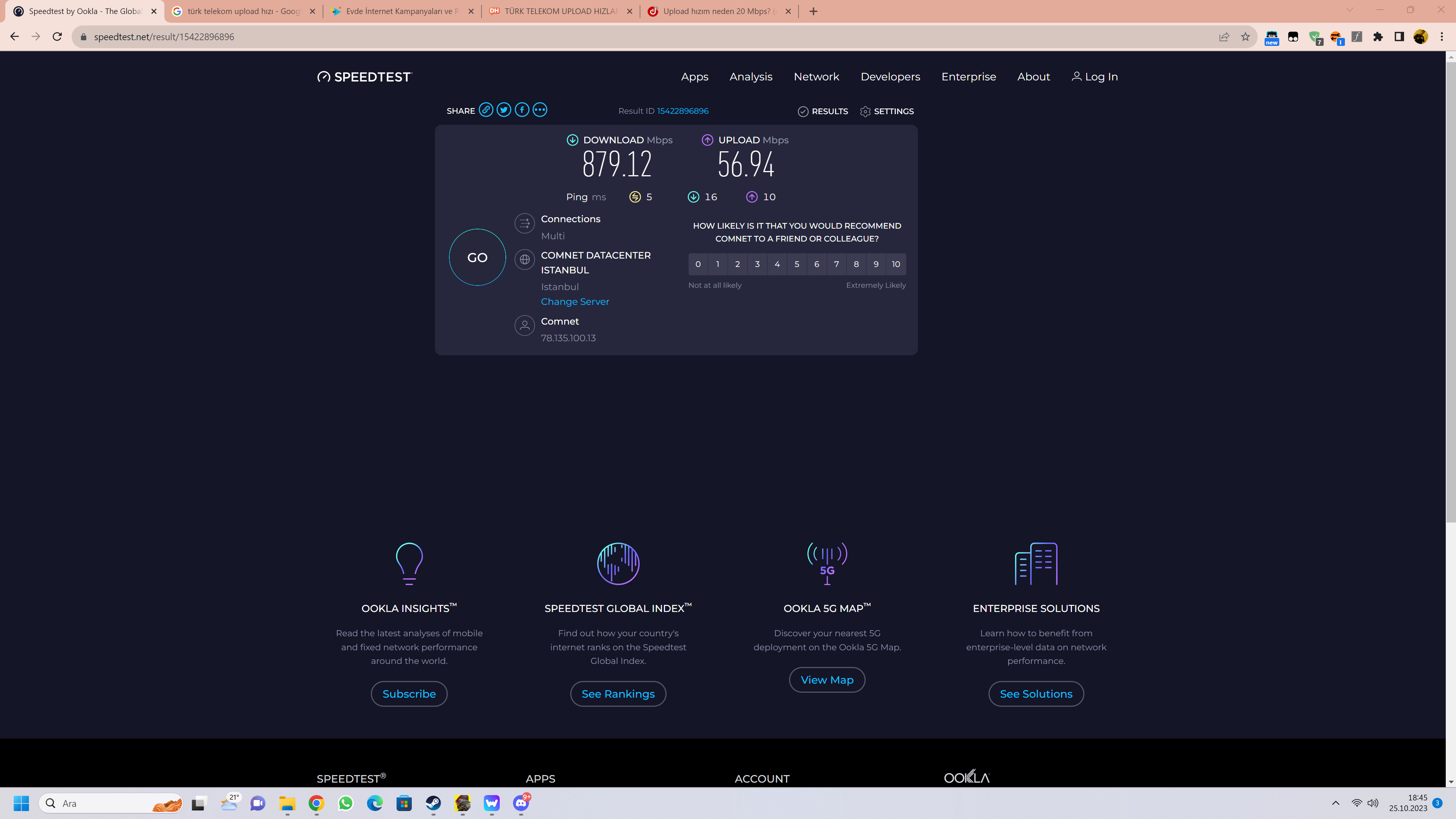The height and width of the screenshot is (819, 1456).
Task: Open Microsoft Edge from taskbar
Action: click(375, 803)
